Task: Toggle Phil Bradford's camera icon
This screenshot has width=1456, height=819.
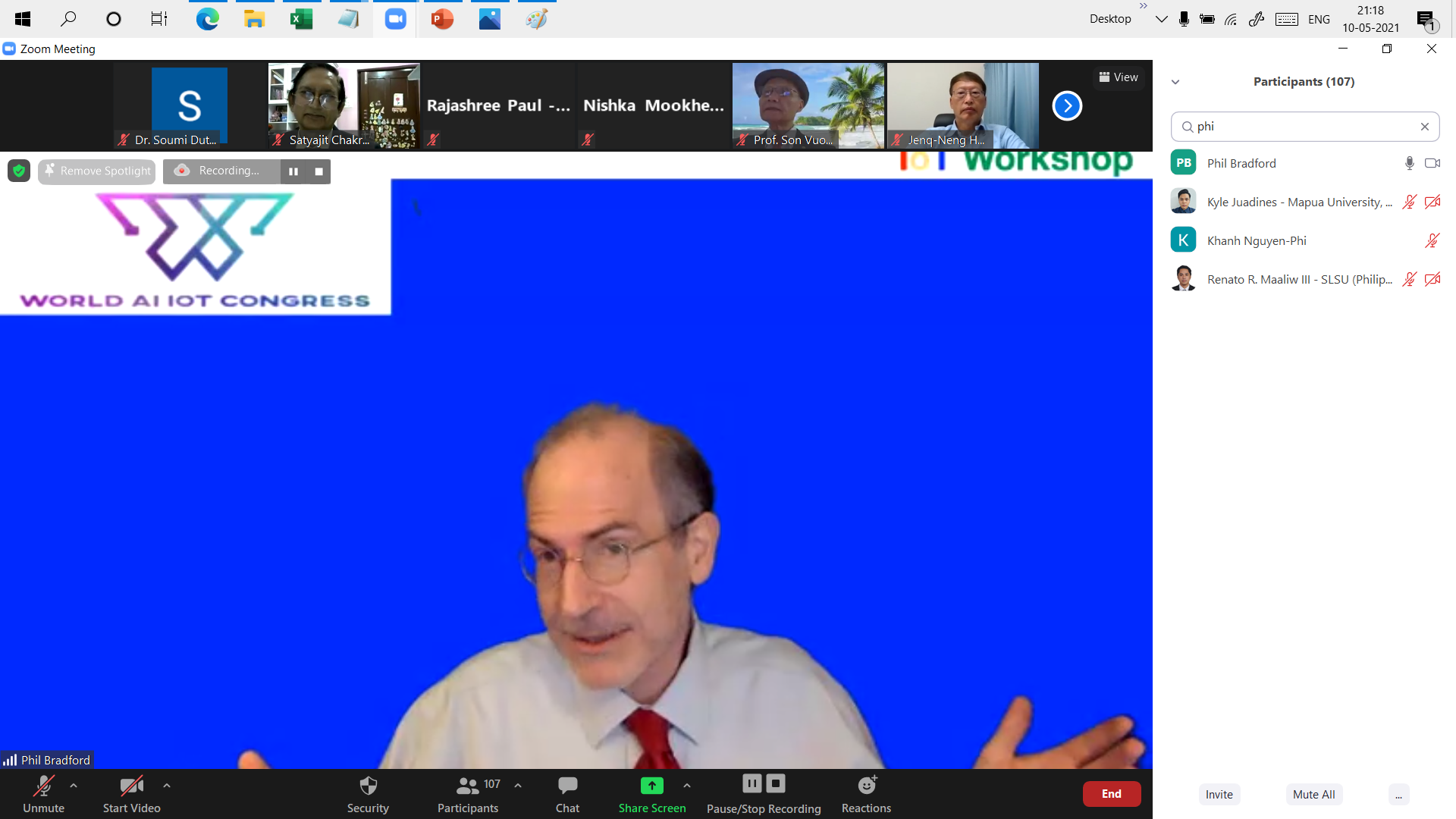Action: pyautogui.click(x=1432, y=163)
